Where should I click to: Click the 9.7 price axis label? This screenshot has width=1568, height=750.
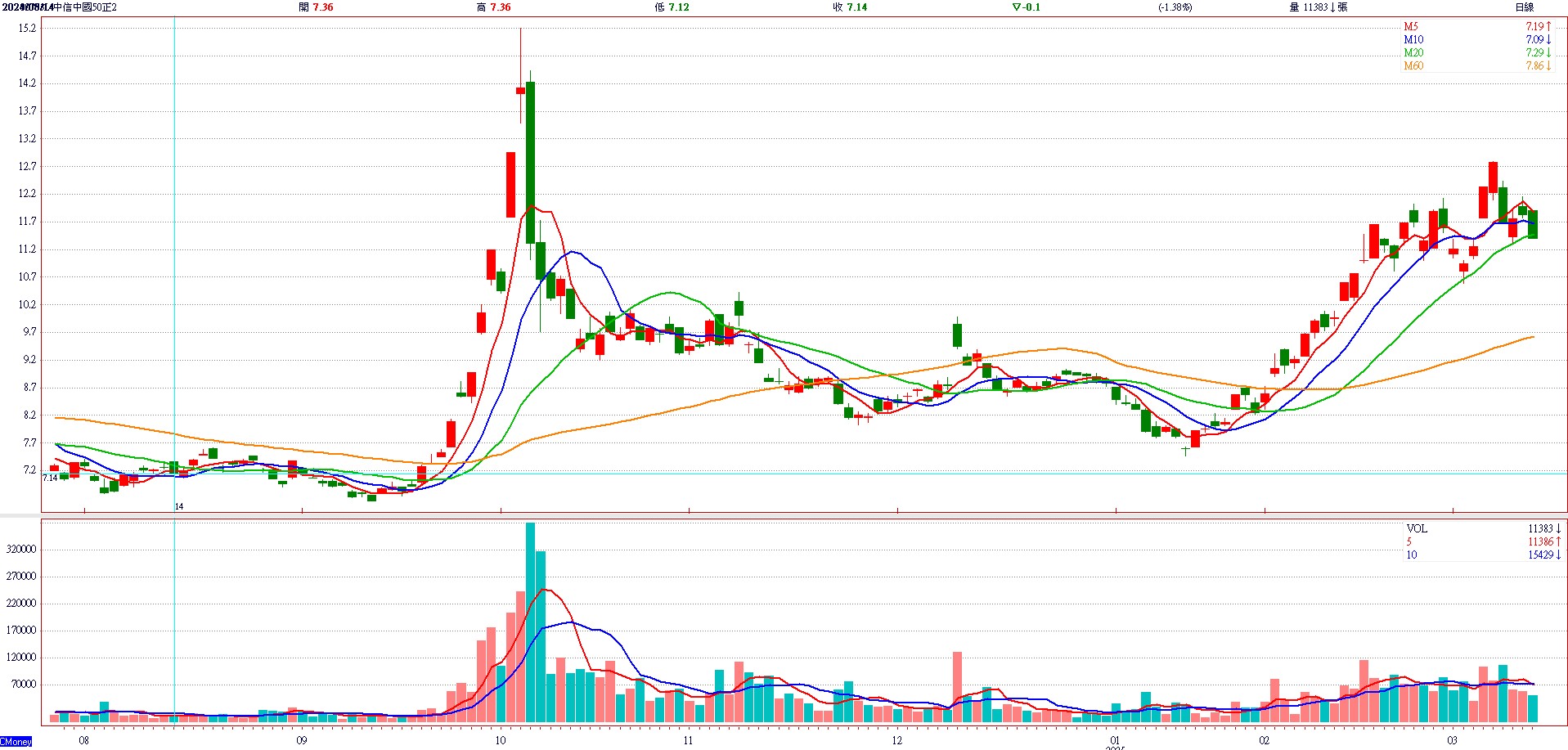tap(29, 332)
